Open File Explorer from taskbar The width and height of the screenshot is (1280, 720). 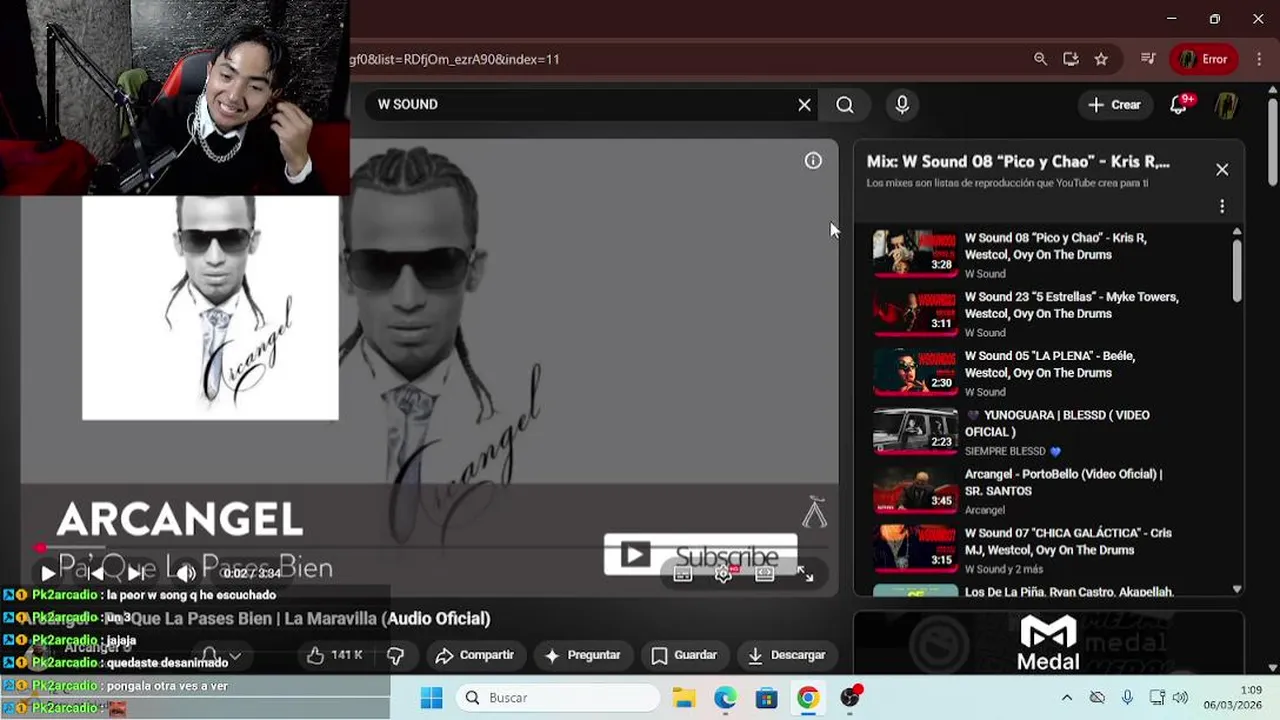683,698
